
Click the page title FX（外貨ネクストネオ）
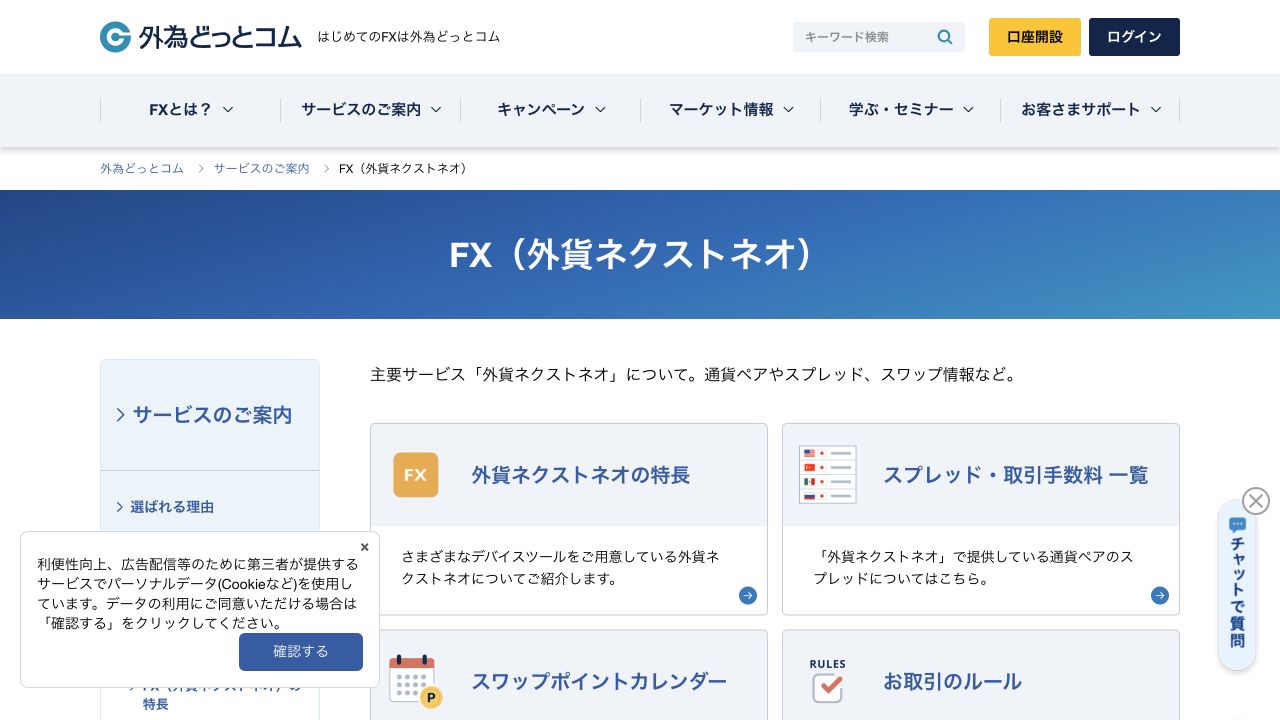[x=640, y=254]
